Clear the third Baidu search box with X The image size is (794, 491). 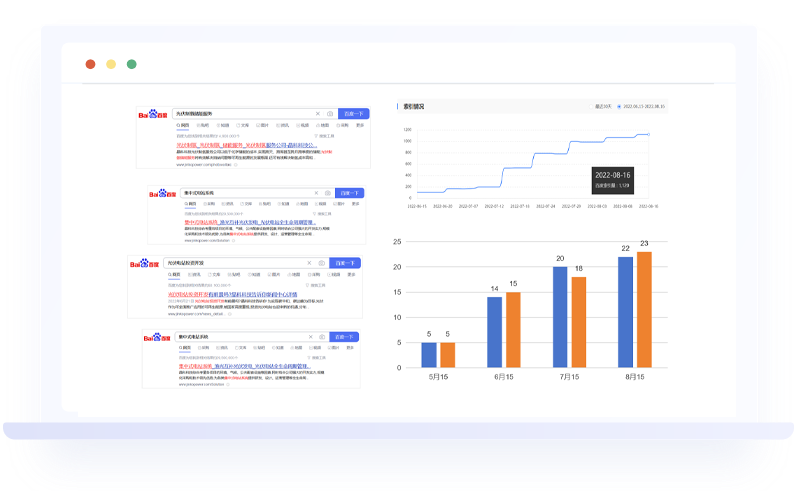pos(307,263)
